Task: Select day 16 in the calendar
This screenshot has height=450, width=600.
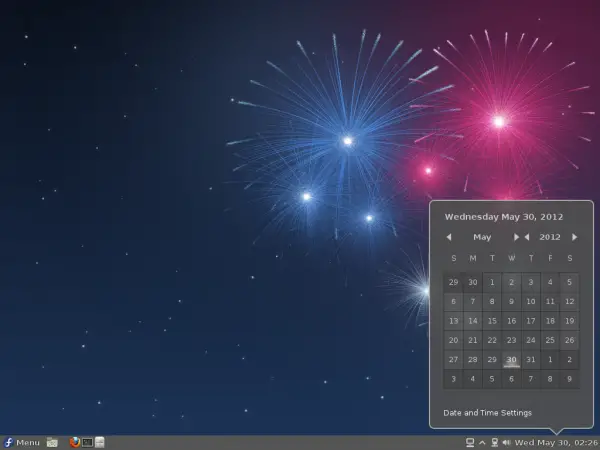Action: [511, 321]
